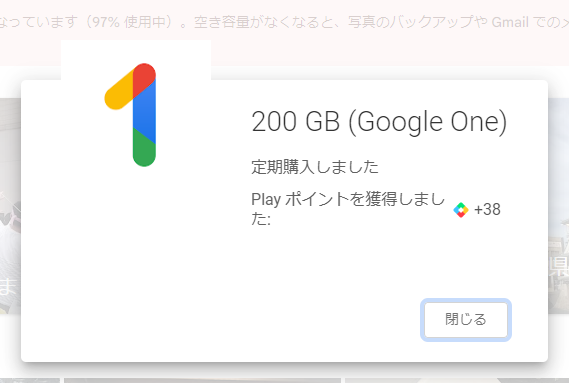Click the word Gmail in the top banner
569x383 pixels.
[510, 23]
